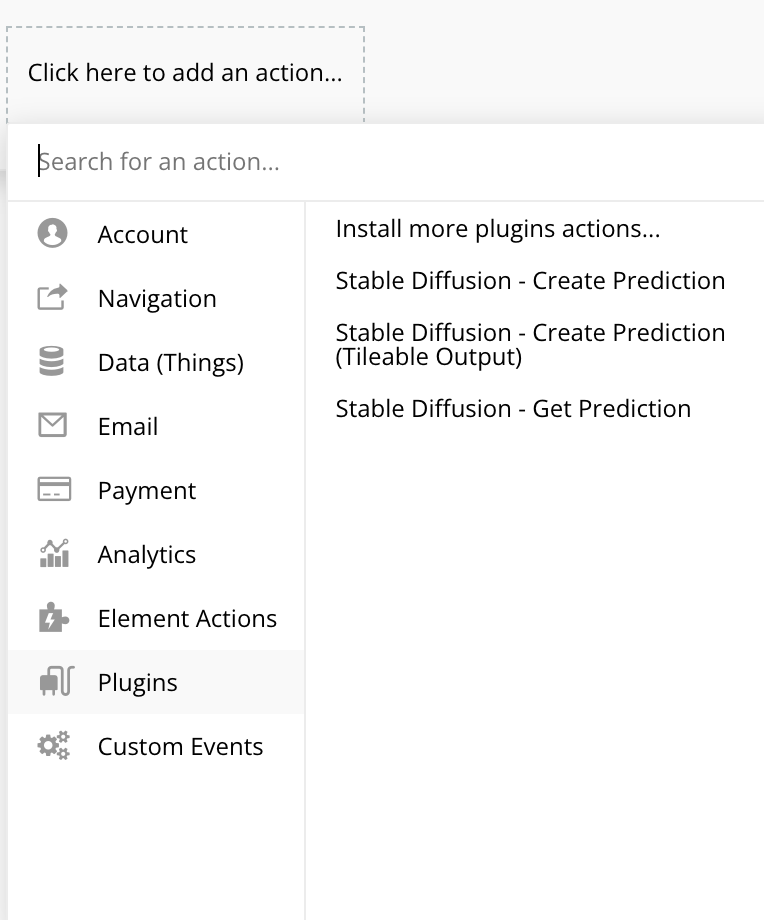
Task: Click the Account person icon
Action: pyautogui.click(x=52, y=234)
